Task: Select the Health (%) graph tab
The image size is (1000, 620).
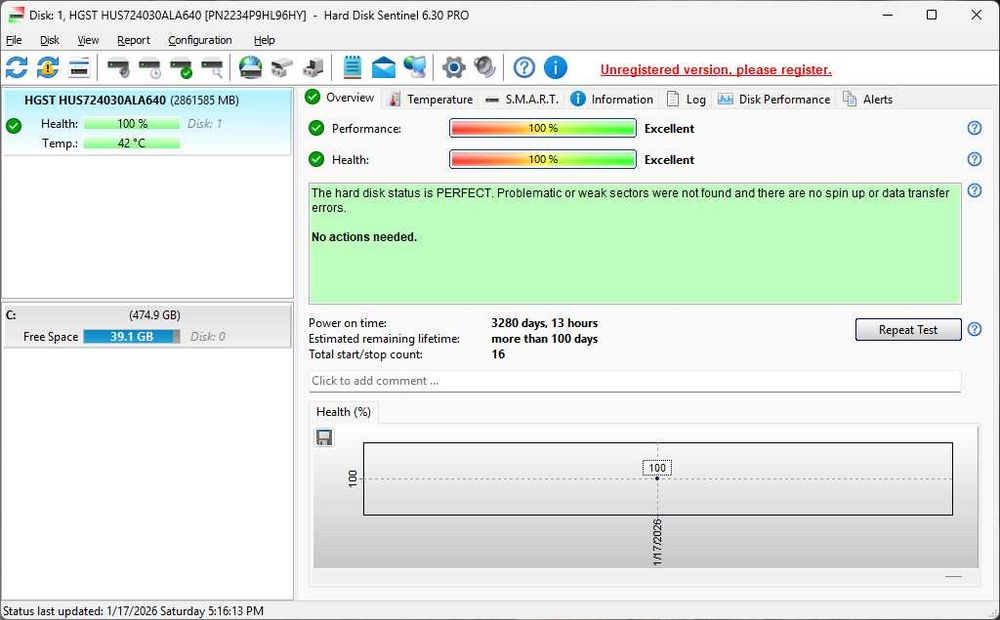Action: point(343,412)
